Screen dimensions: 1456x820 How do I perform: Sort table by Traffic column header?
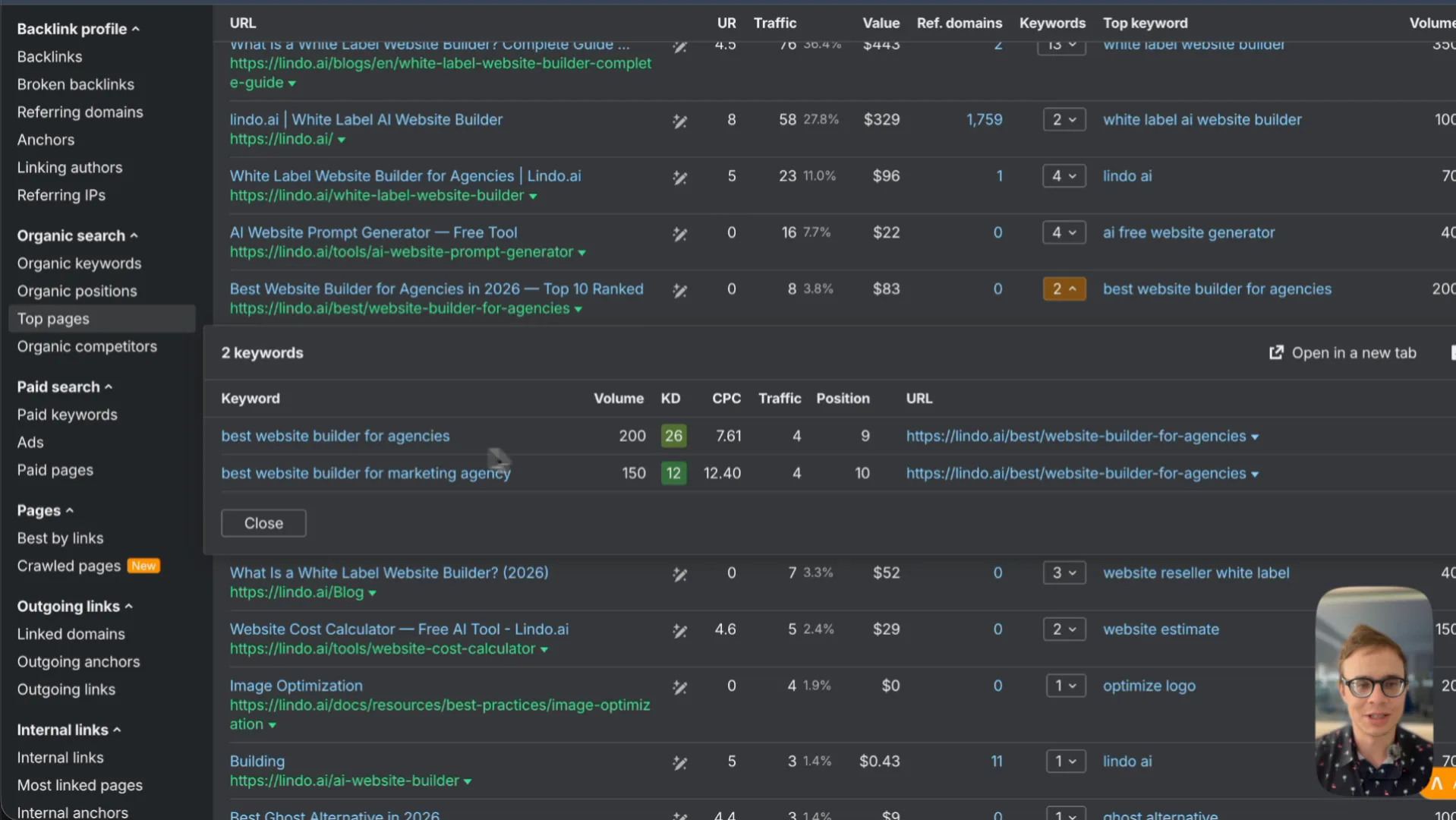pos(774,23)
